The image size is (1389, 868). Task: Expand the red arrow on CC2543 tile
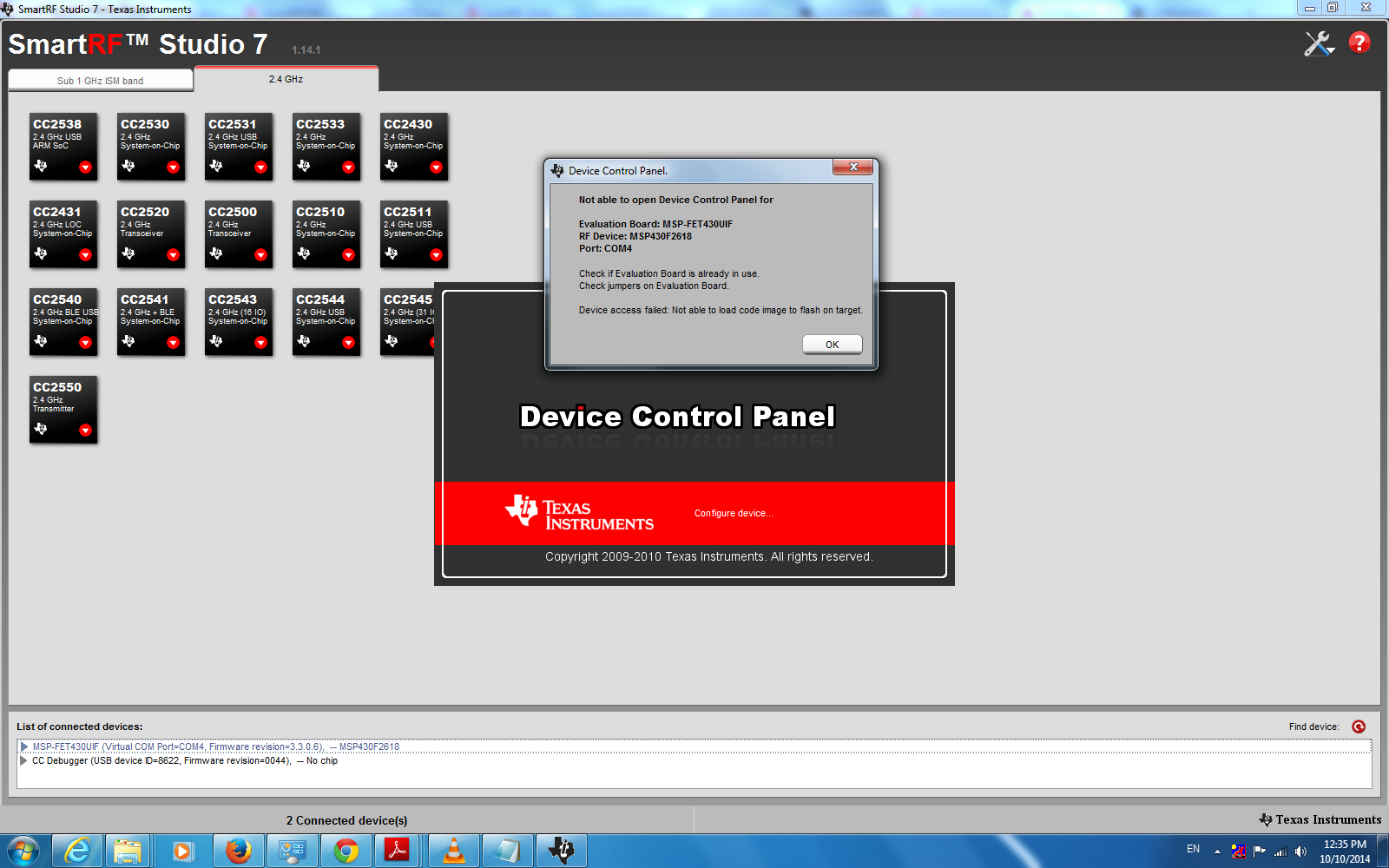tap(260, 343)
